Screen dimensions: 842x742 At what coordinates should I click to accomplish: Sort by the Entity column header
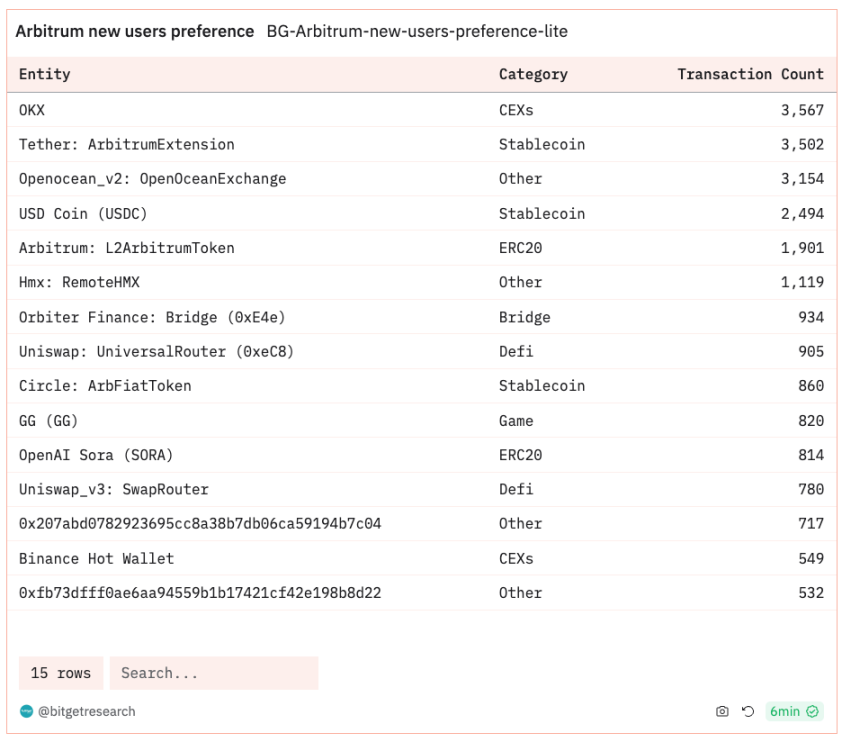pyautogui.click(x=45, y=74)
